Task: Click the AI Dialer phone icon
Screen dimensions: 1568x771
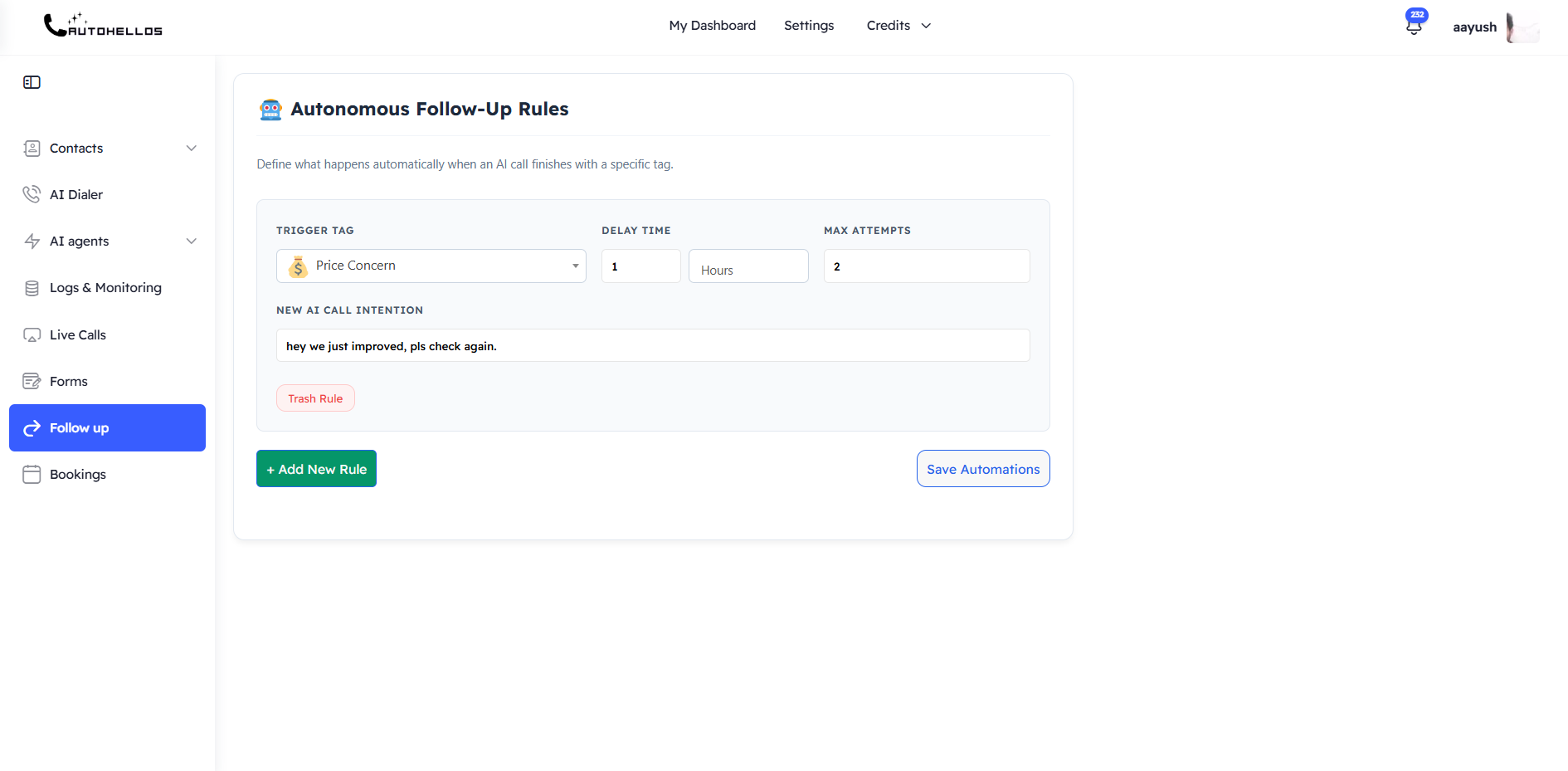Action: pos(32,194)
